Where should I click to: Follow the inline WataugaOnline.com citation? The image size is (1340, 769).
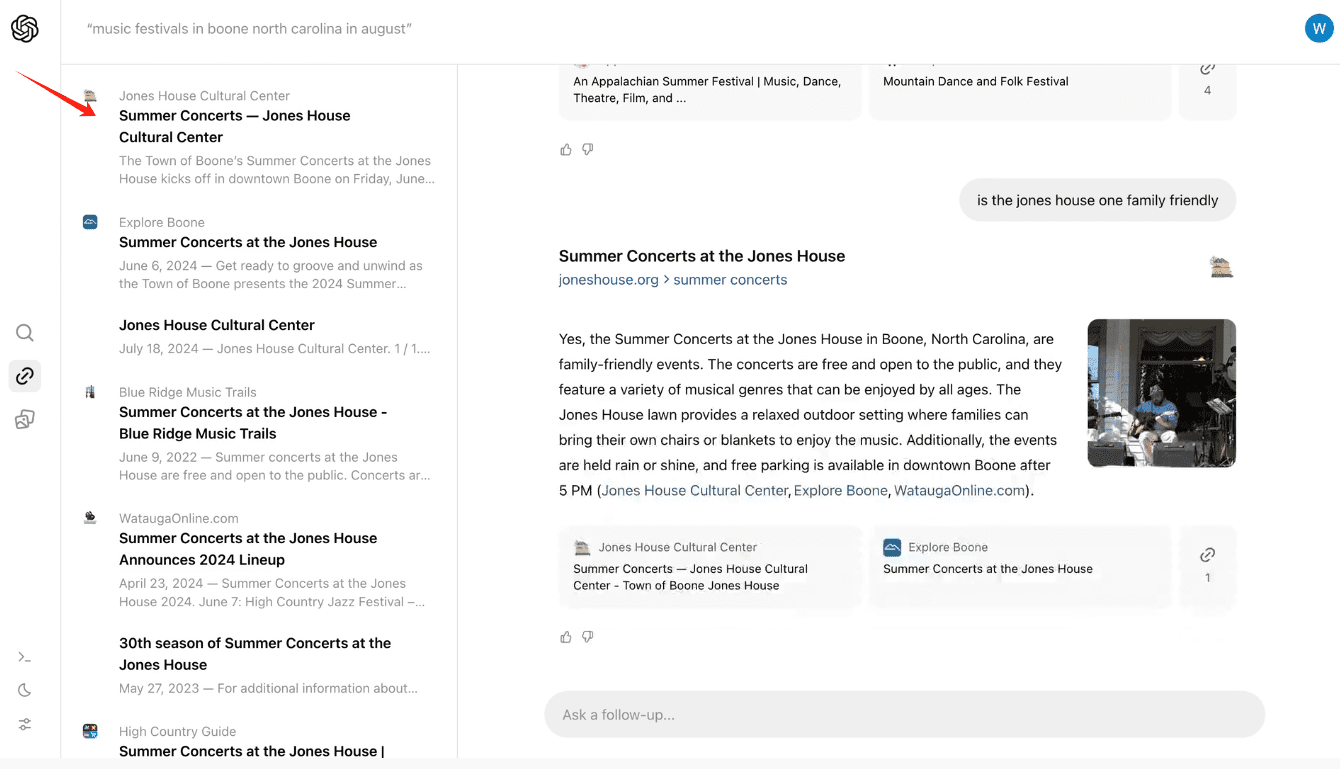pos(960,490)
